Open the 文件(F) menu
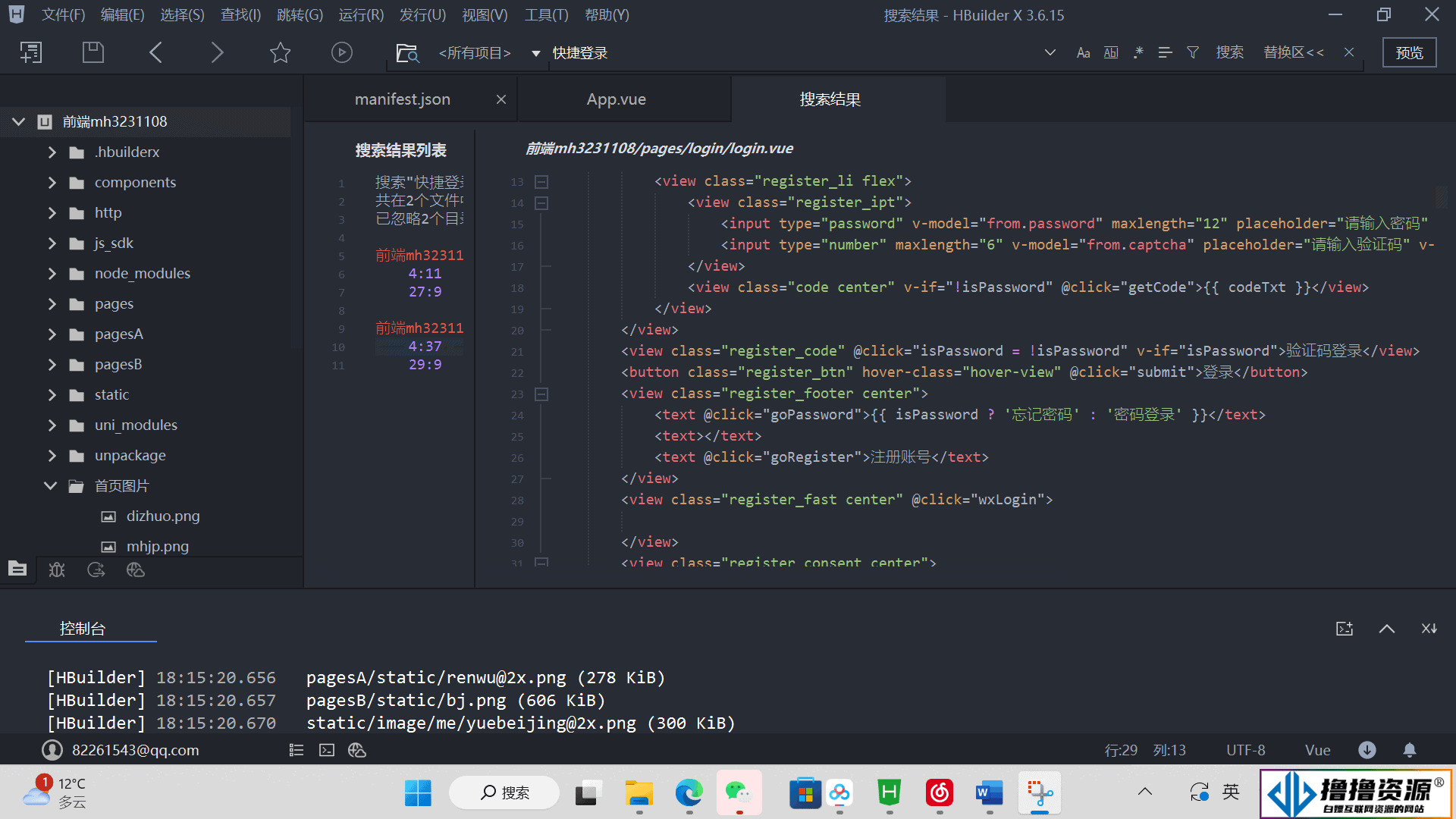The width and height of the screenshot is (1456, 819). coord(63,15)
